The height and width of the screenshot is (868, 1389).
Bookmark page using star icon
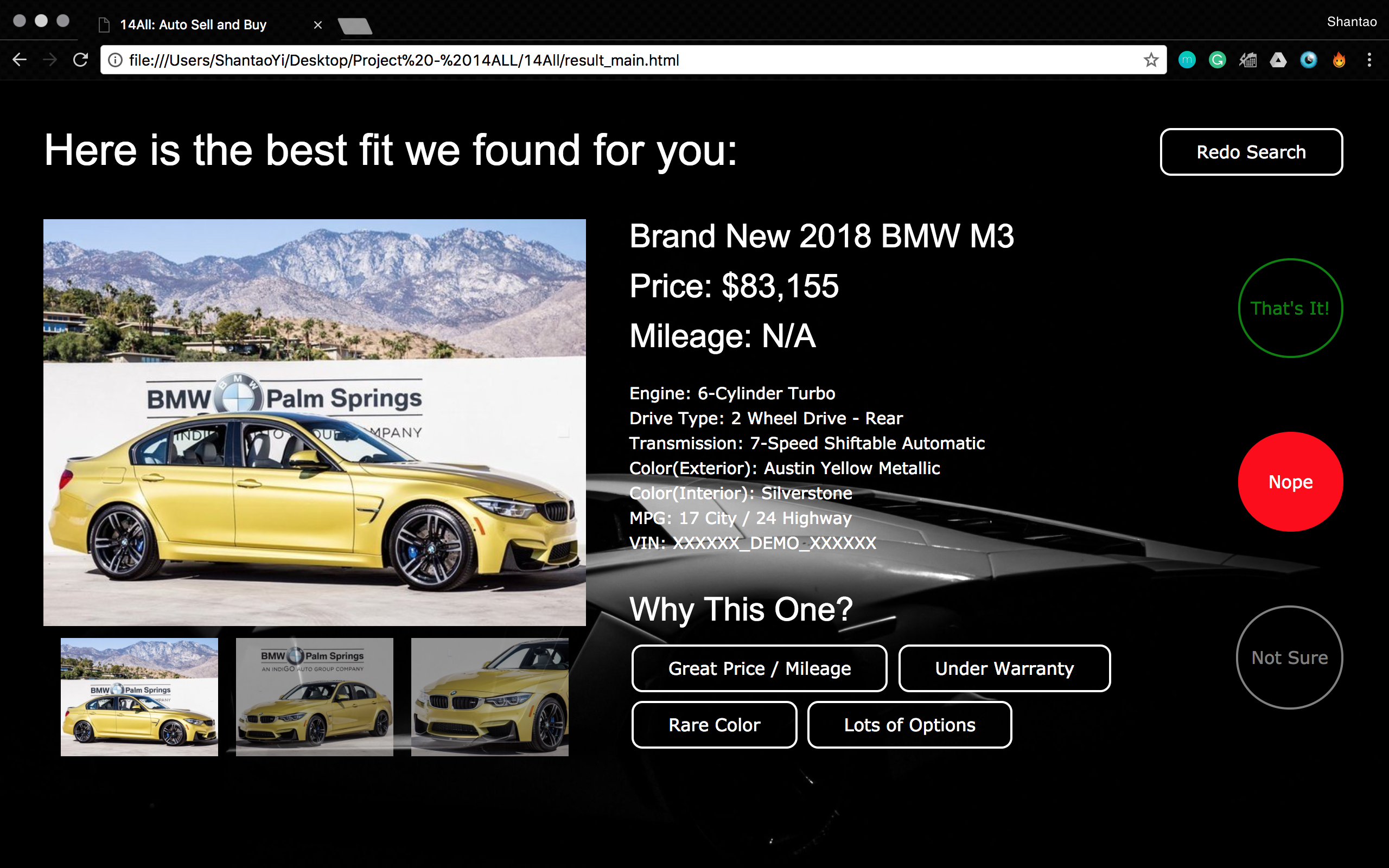pos(1151,60)
